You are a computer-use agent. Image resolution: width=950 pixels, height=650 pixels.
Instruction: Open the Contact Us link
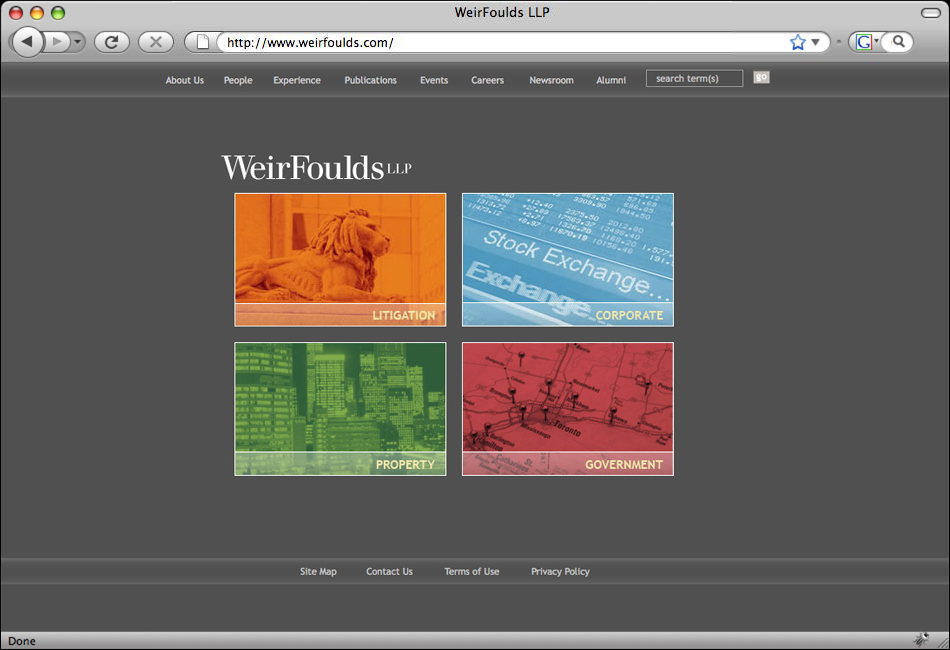tap(390, 571)
